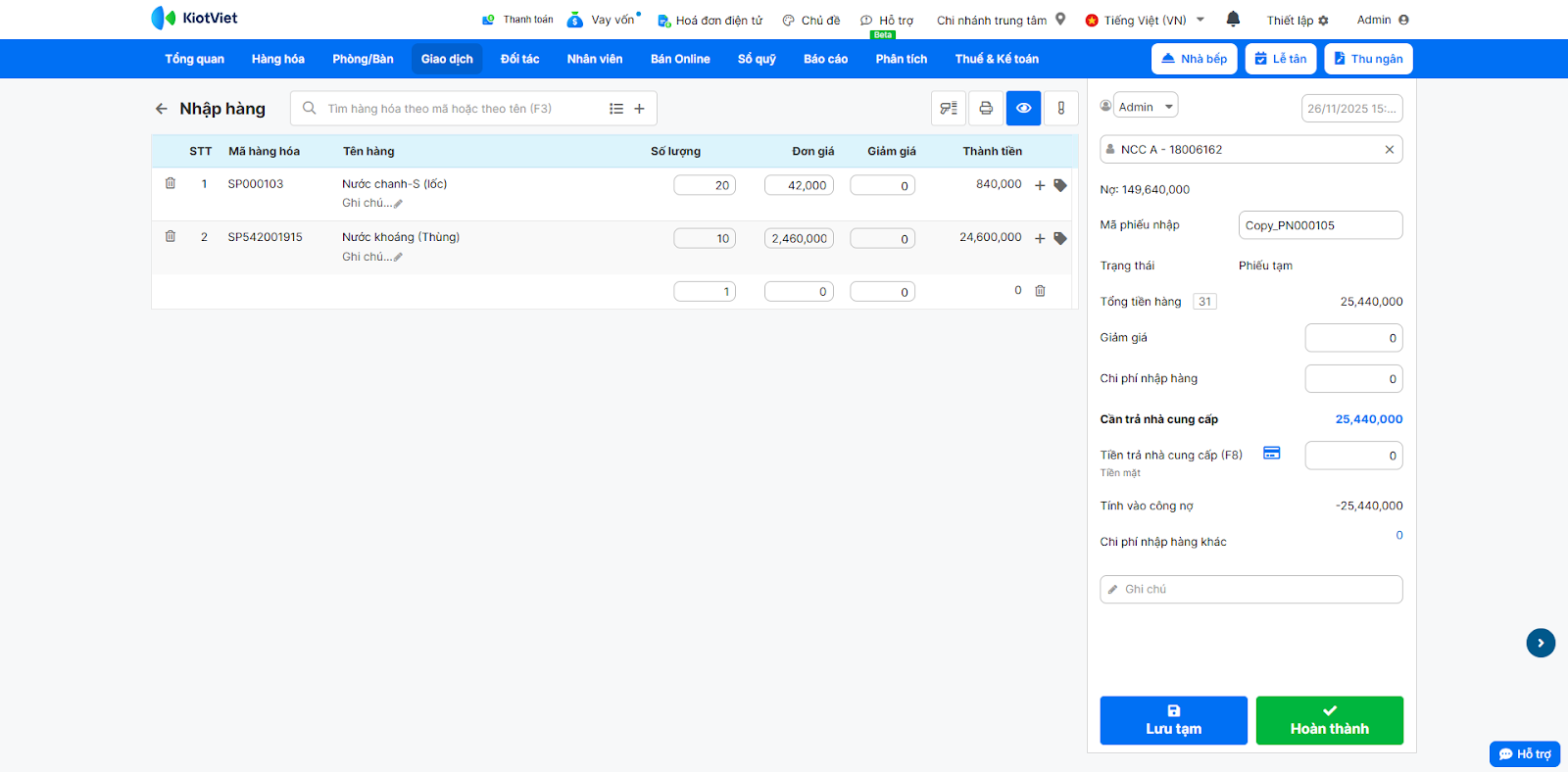This screenshot has width=1568, height=772.
Task: Open the Hàng hóa menu
Action: click(x=277, y=59)
